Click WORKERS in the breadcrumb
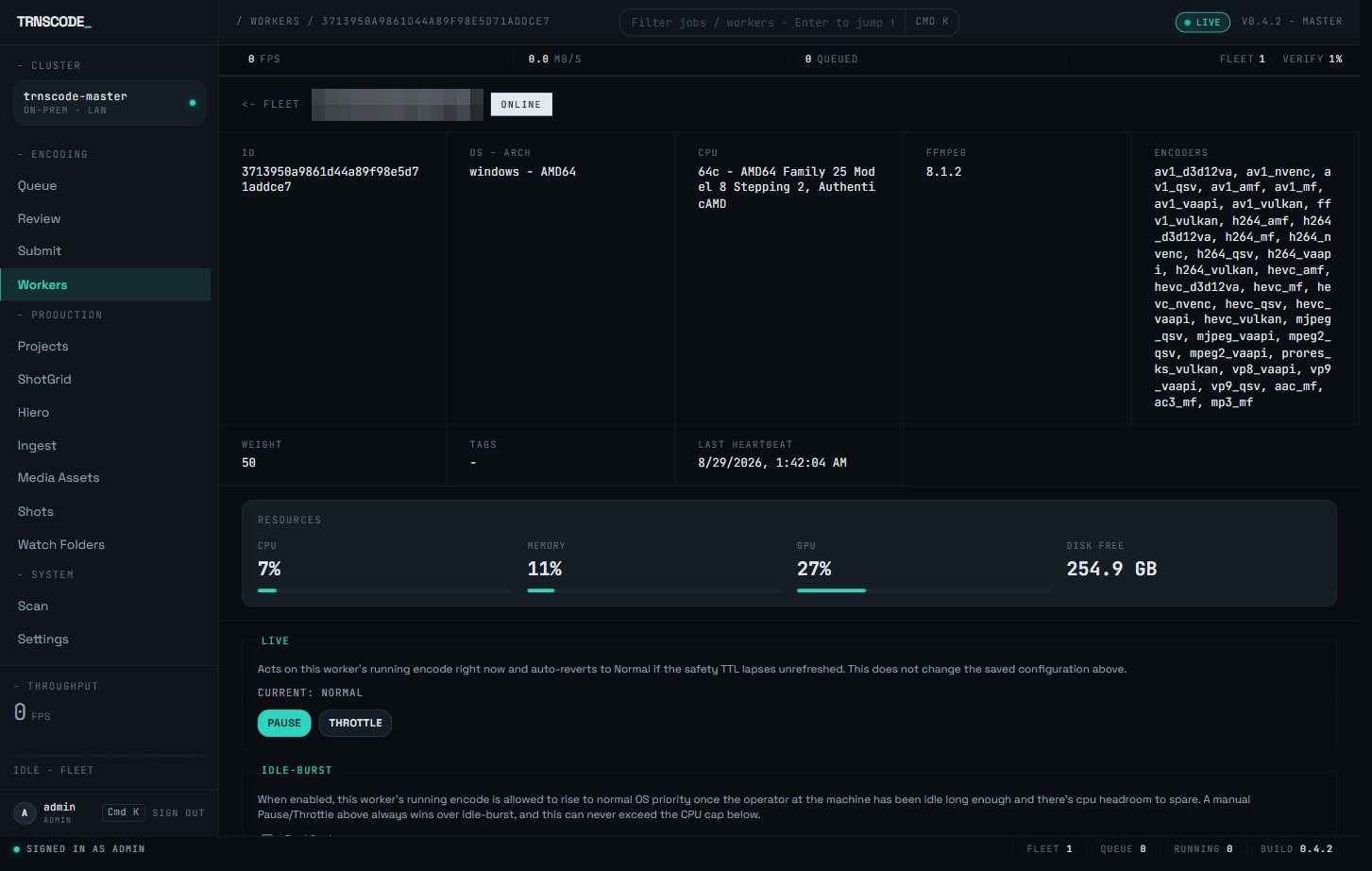Screen dimensions: 1372x871 coord(275,22)
